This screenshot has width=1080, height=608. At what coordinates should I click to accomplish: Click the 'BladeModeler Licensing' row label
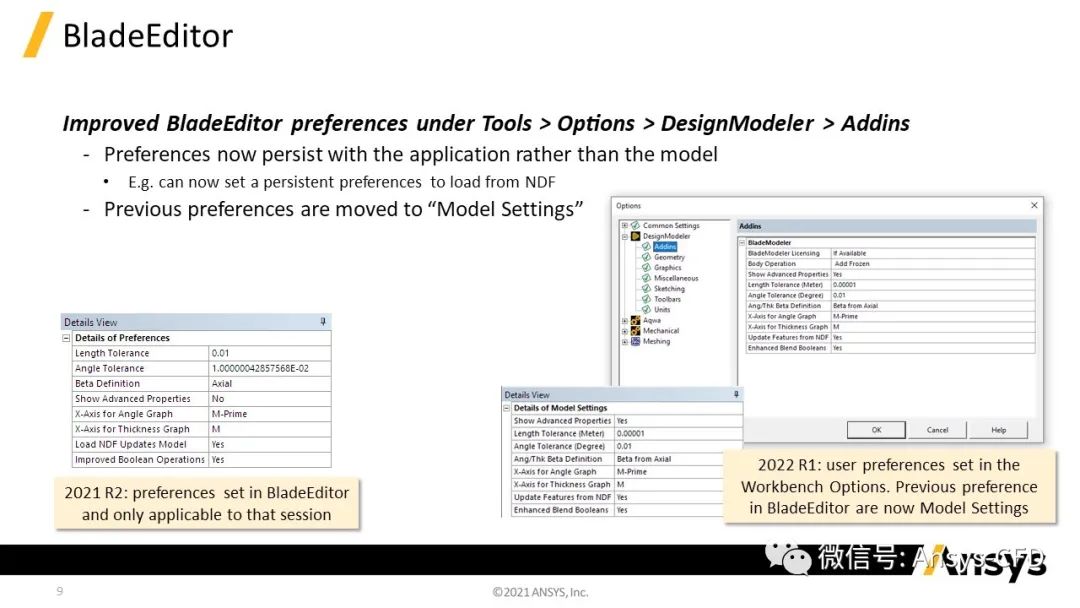tap(784, 253)
